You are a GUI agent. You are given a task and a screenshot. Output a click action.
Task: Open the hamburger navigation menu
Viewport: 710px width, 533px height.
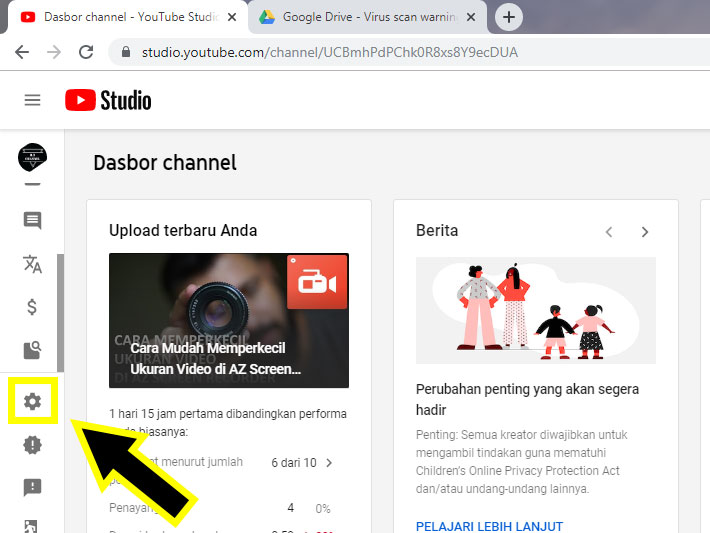(x=32, y=100)
